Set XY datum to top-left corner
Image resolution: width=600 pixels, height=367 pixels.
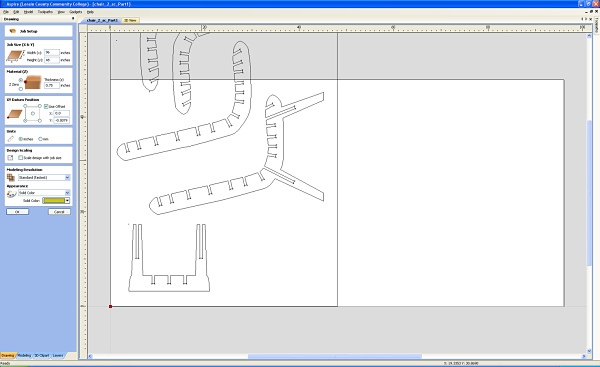pos(25,106)
